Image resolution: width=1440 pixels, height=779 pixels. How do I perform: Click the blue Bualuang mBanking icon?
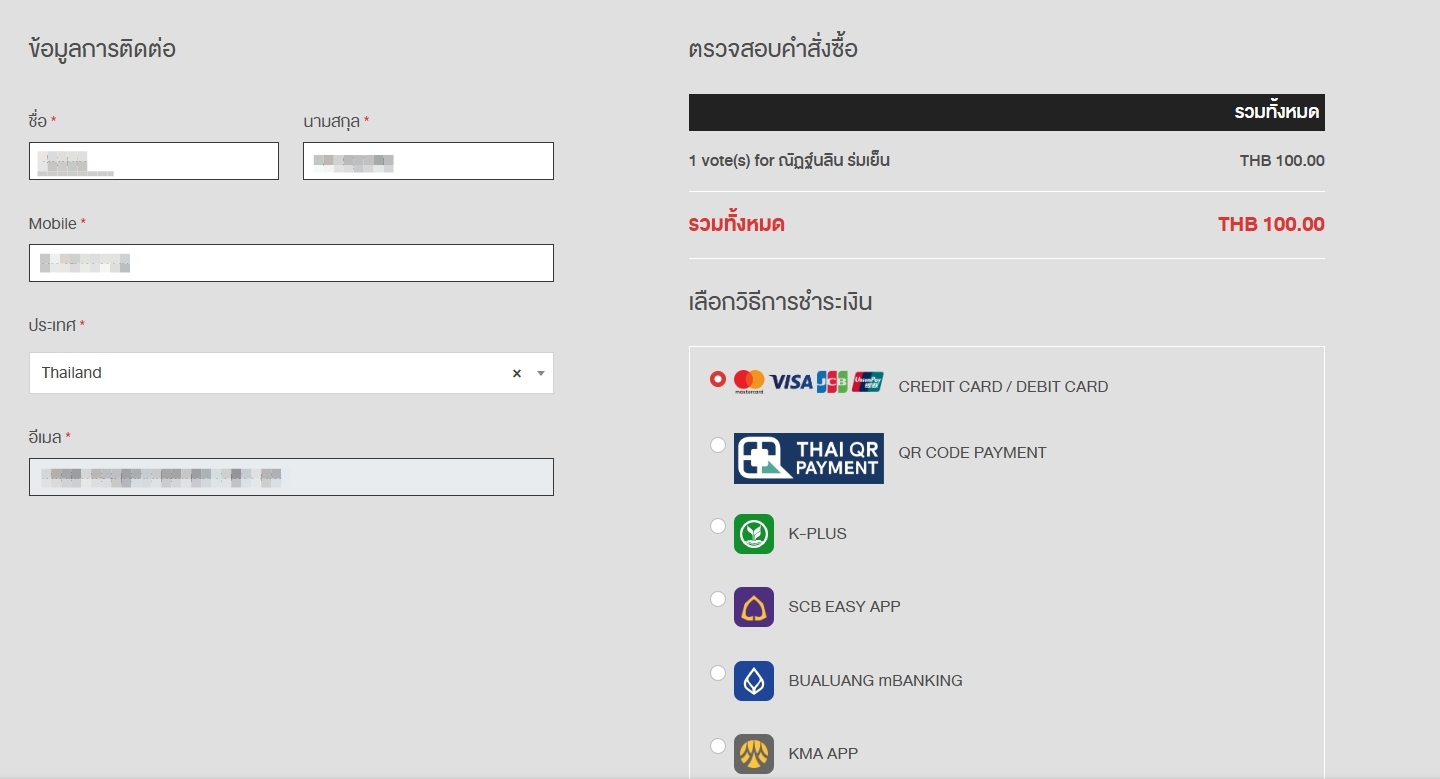click(x=753, y=681)
